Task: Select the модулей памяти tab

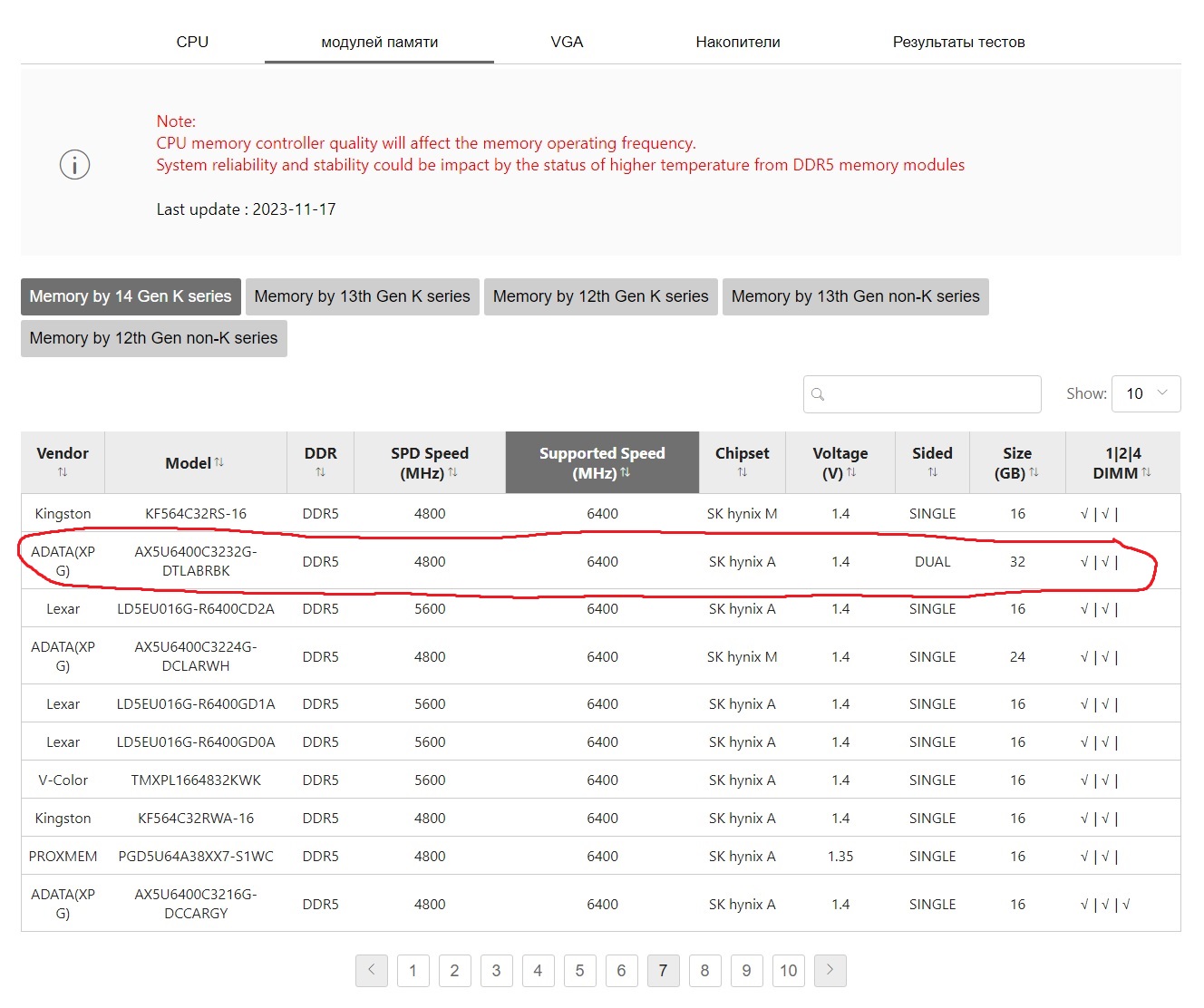Action: pos(380,42)
